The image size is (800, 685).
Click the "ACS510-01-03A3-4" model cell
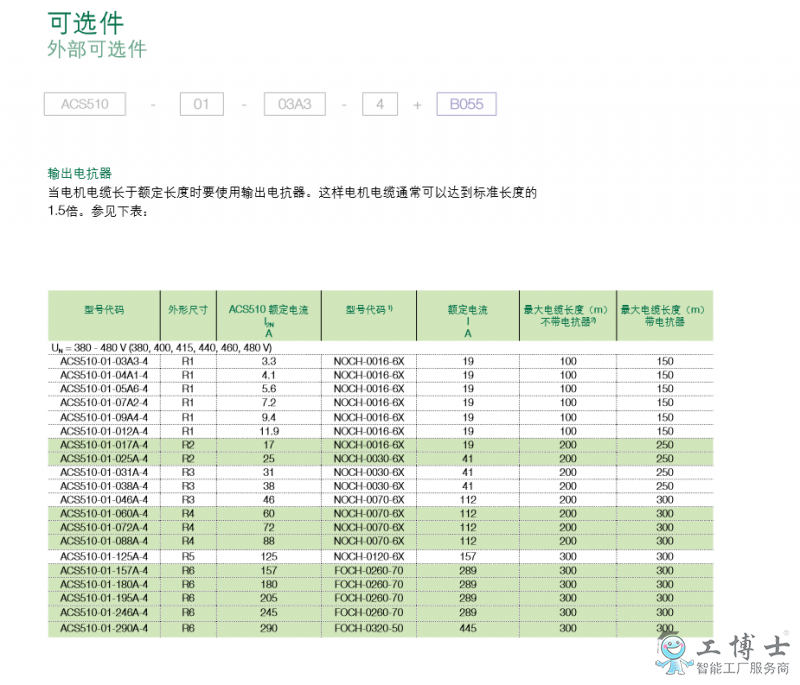pos(104,361)
